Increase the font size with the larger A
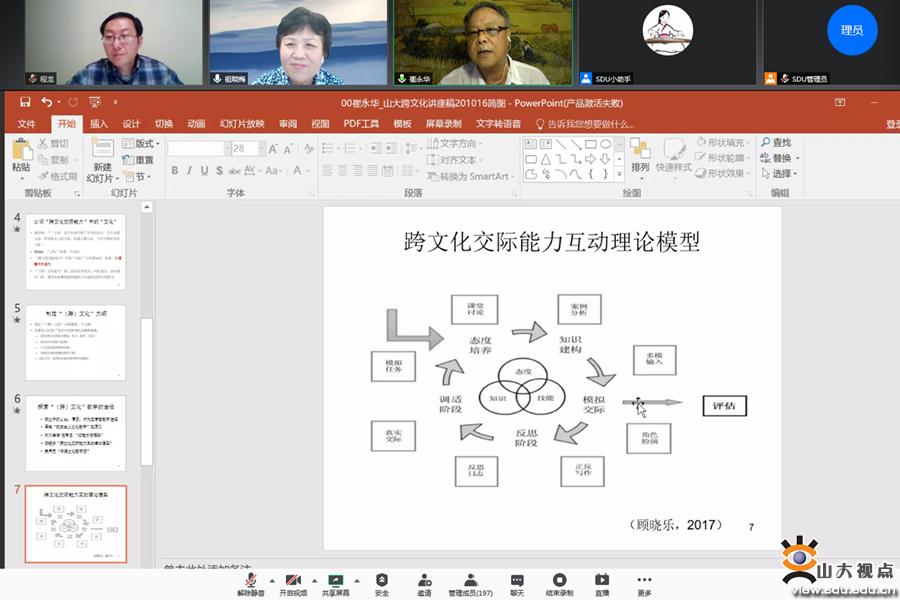This screenshot has width=900, height=600. click(x=273, y=149)
